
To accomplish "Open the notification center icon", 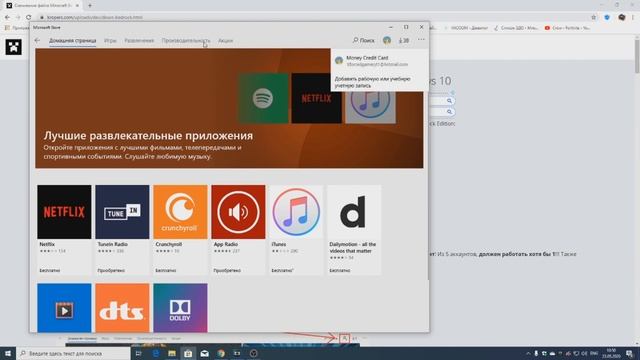I will [x=629, y=353].
